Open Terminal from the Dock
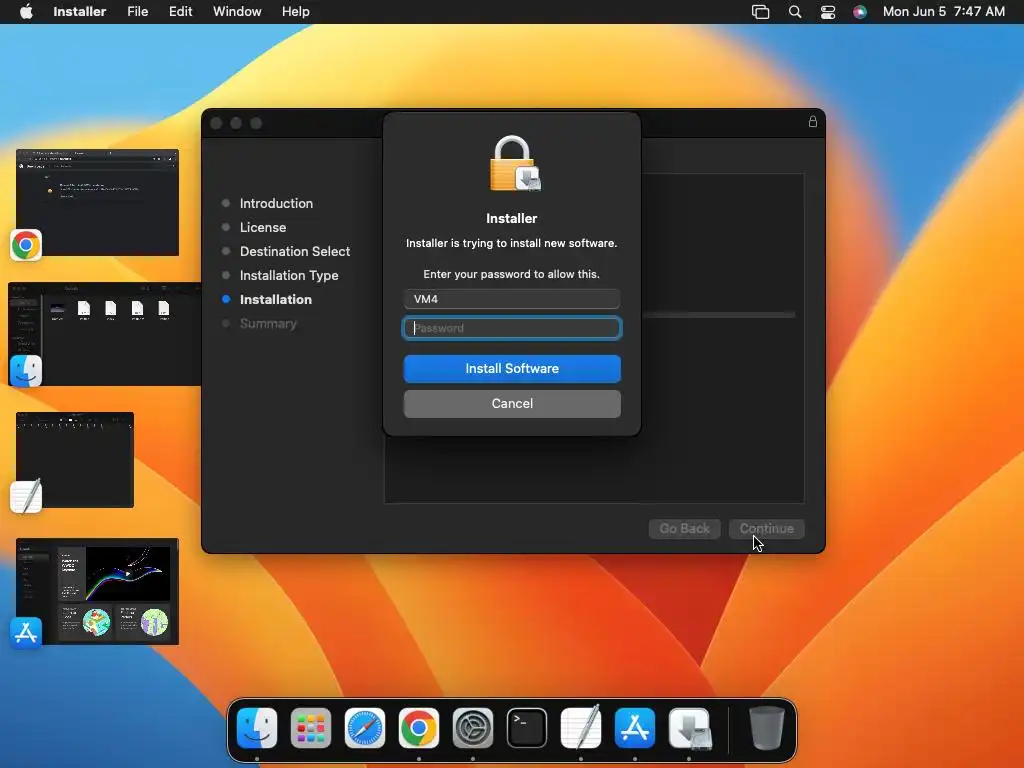 pos(527,728)
